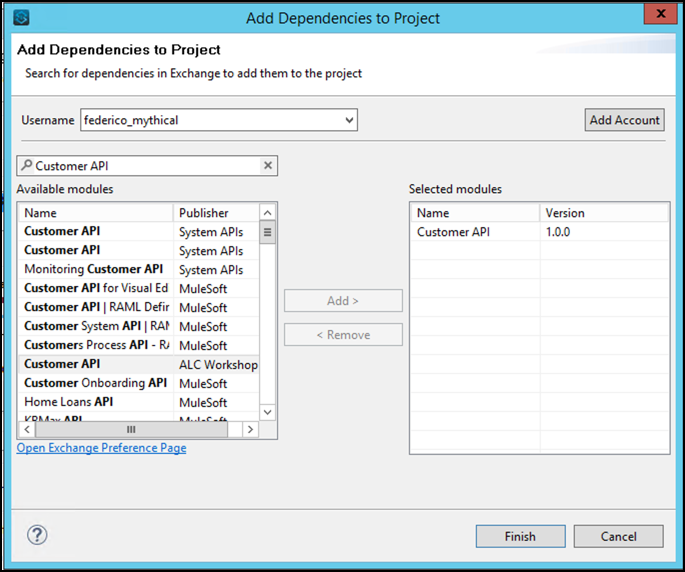The width and height of the screenshot is (685, 572).
Task: Select Home Loans API row
Action: click(x=139, y=402)
